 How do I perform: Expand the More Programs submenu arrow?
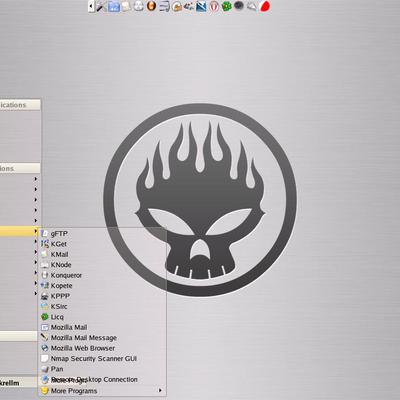click(x=160, y=390)
